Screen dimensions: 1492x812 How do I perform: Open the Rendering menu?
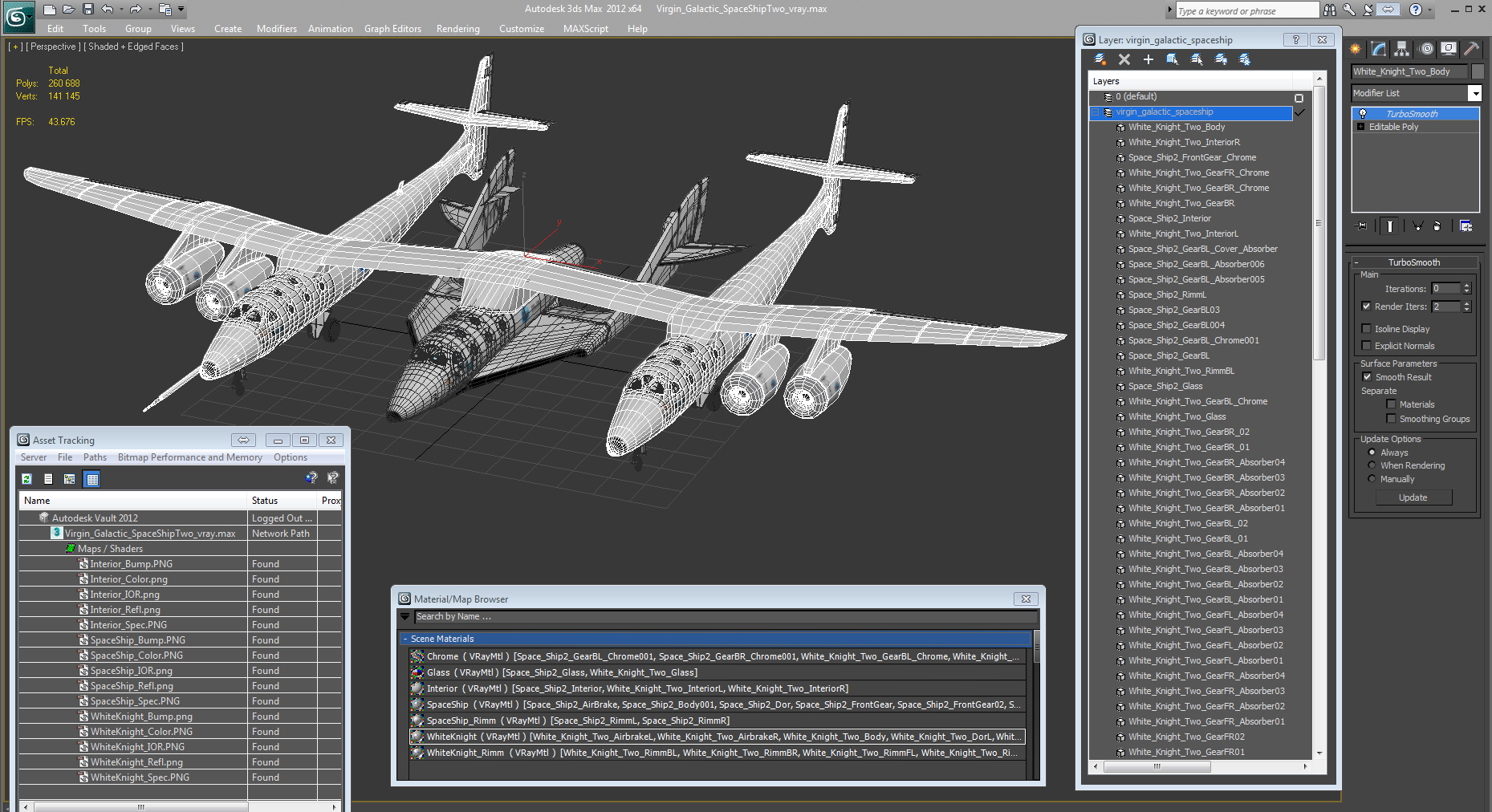click(458, 29)
